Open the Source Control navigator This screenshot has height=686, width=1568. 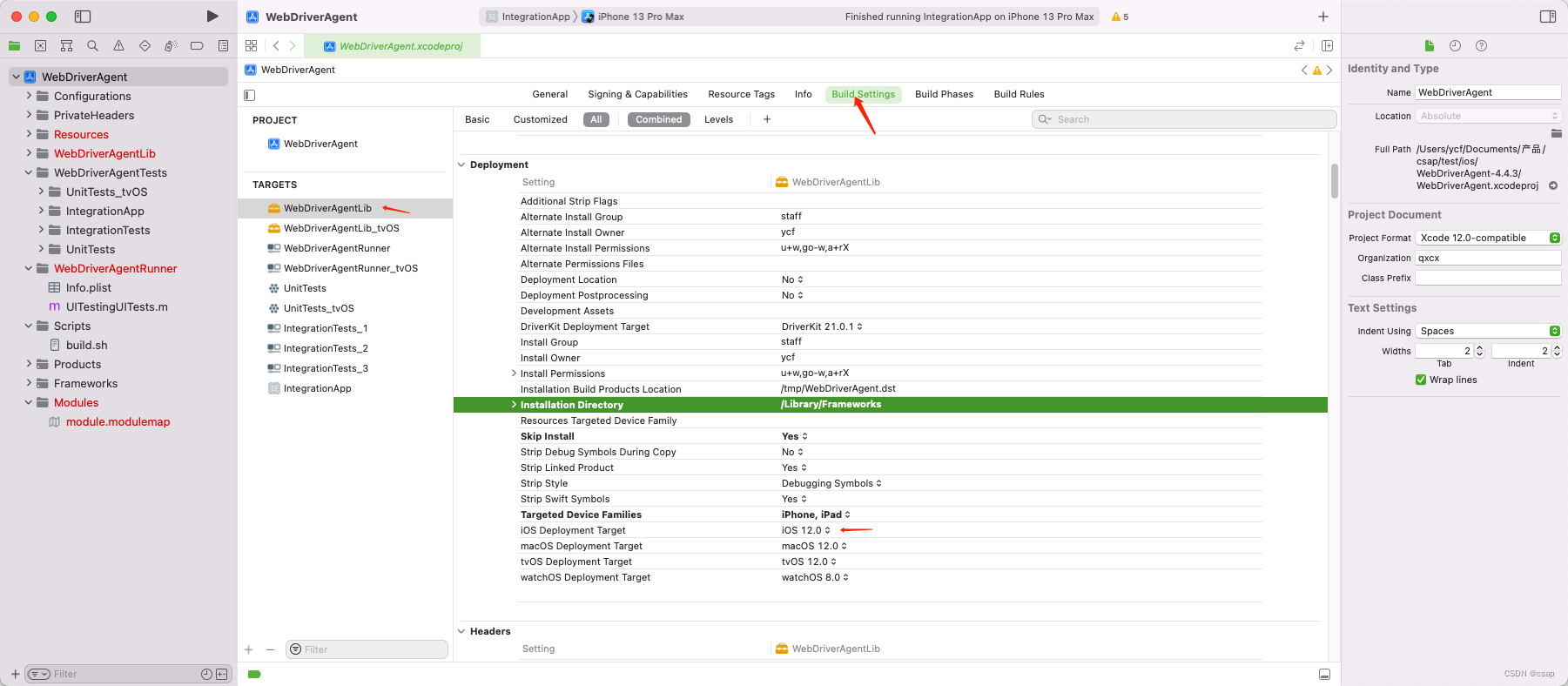40,45
